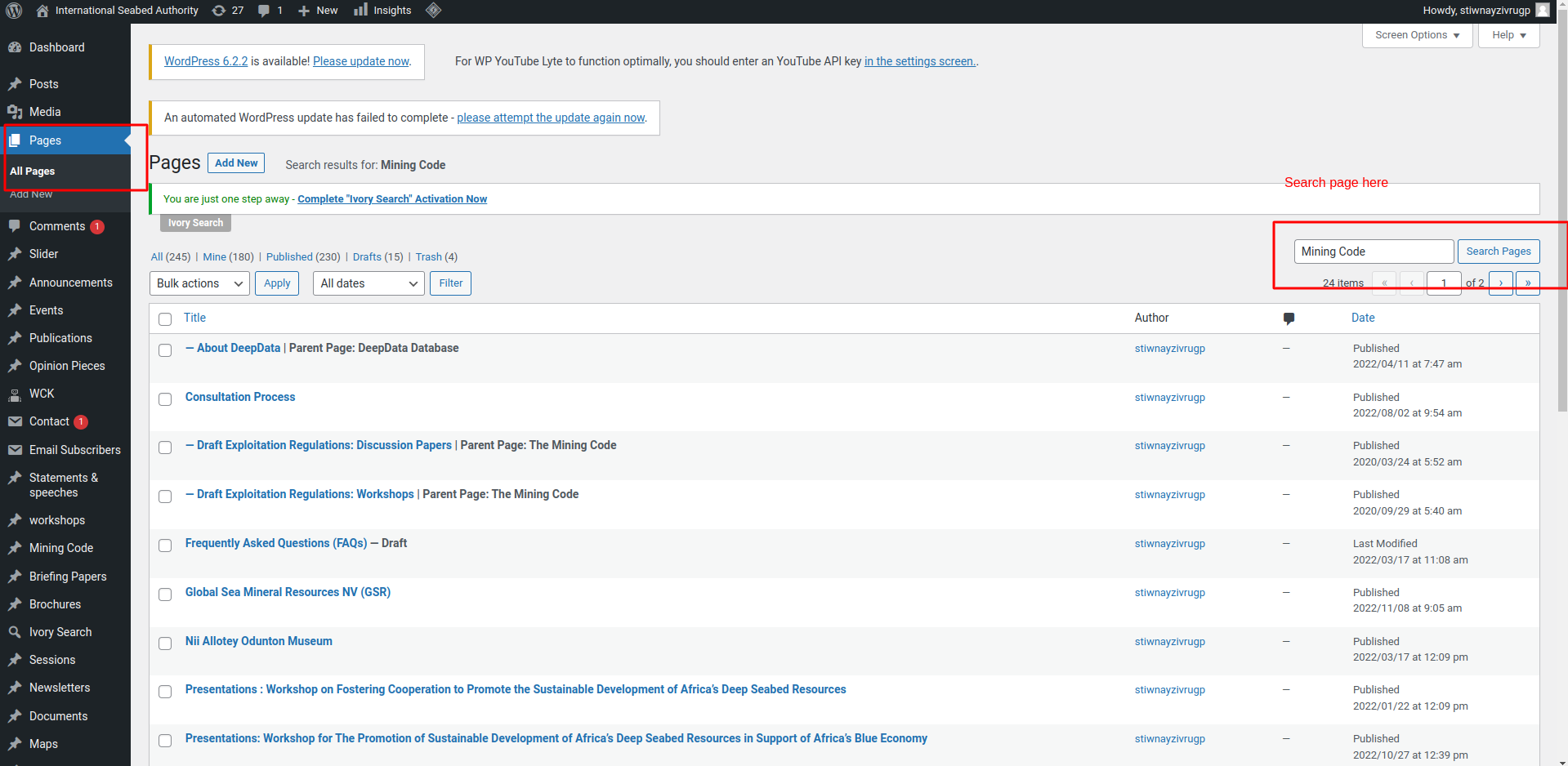Click the Ivory Search tab label
The width and height of the screenshot is (1568, 766).
coord(195,223)
